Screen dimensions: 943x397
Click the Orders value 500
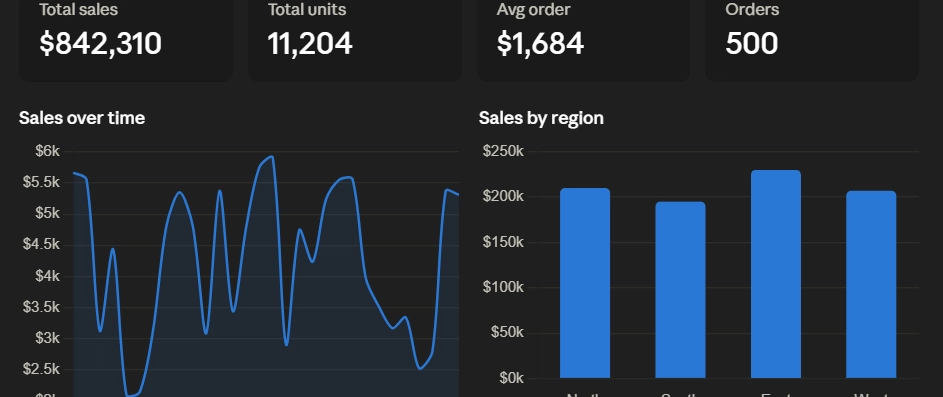click(x=752, y=43)
